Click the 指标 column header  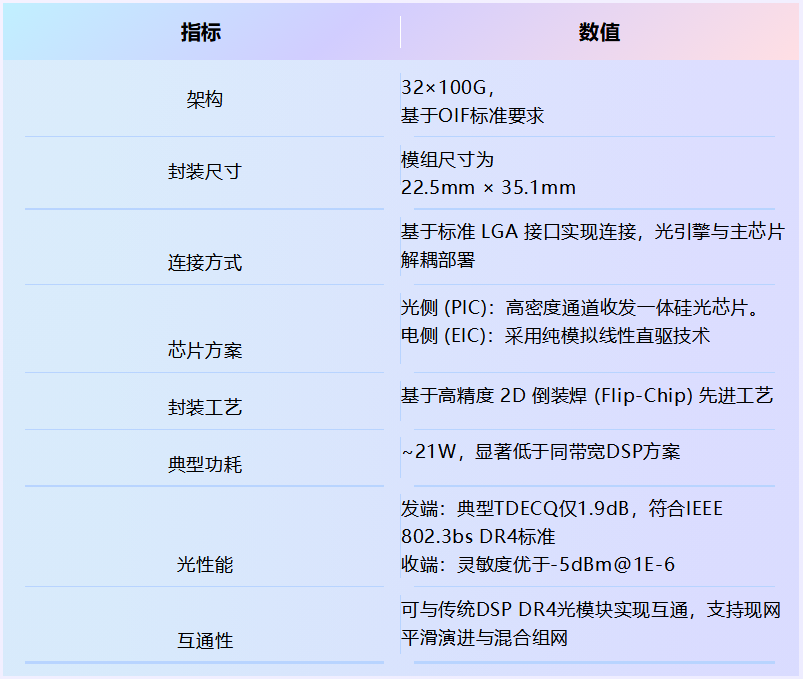pyautogui.click(x=201, y=32)
